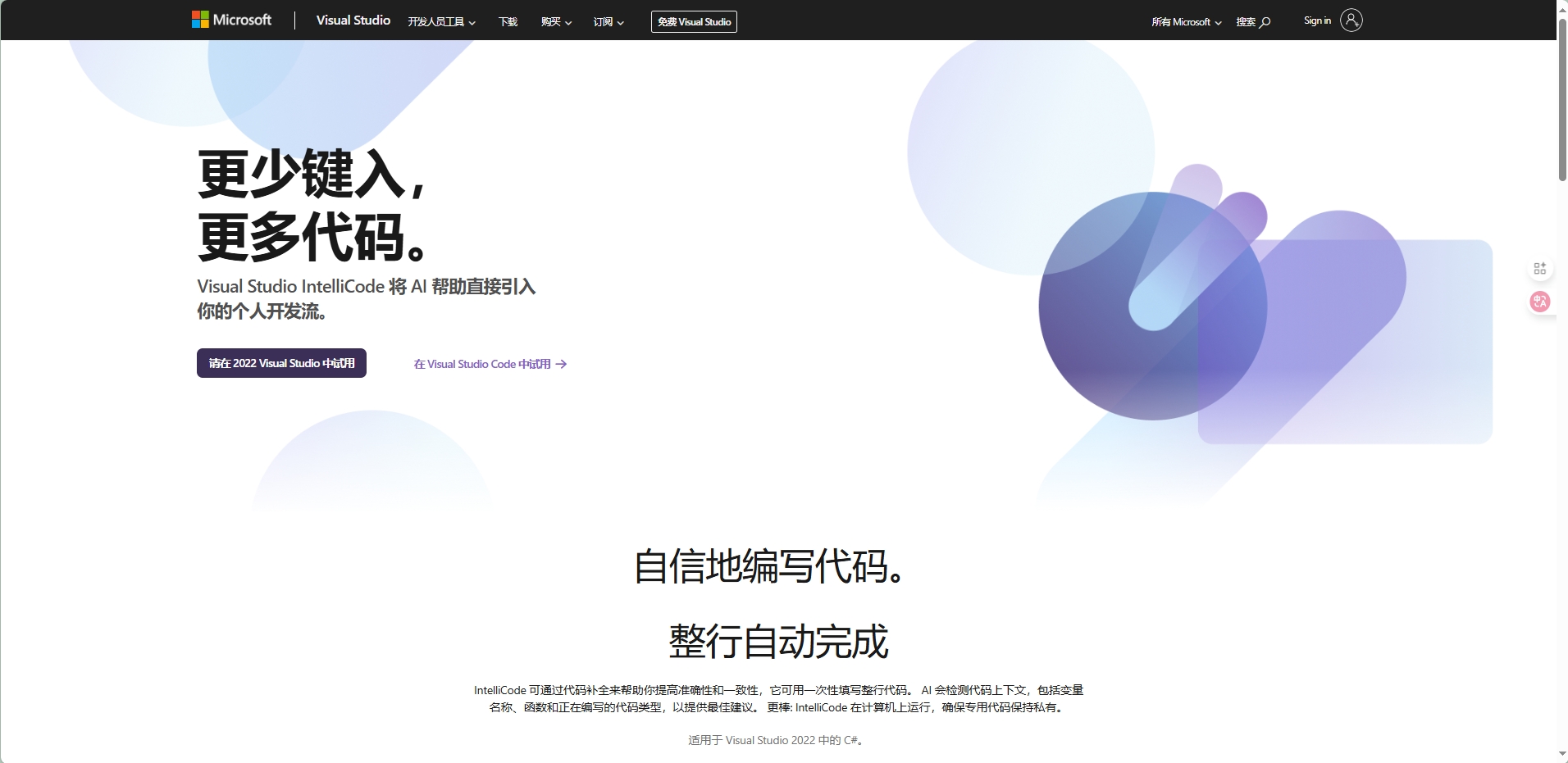1568x763 pixels.
Task: Expand the 开发人员工具 dropdown menu
Action: [441, 22]
